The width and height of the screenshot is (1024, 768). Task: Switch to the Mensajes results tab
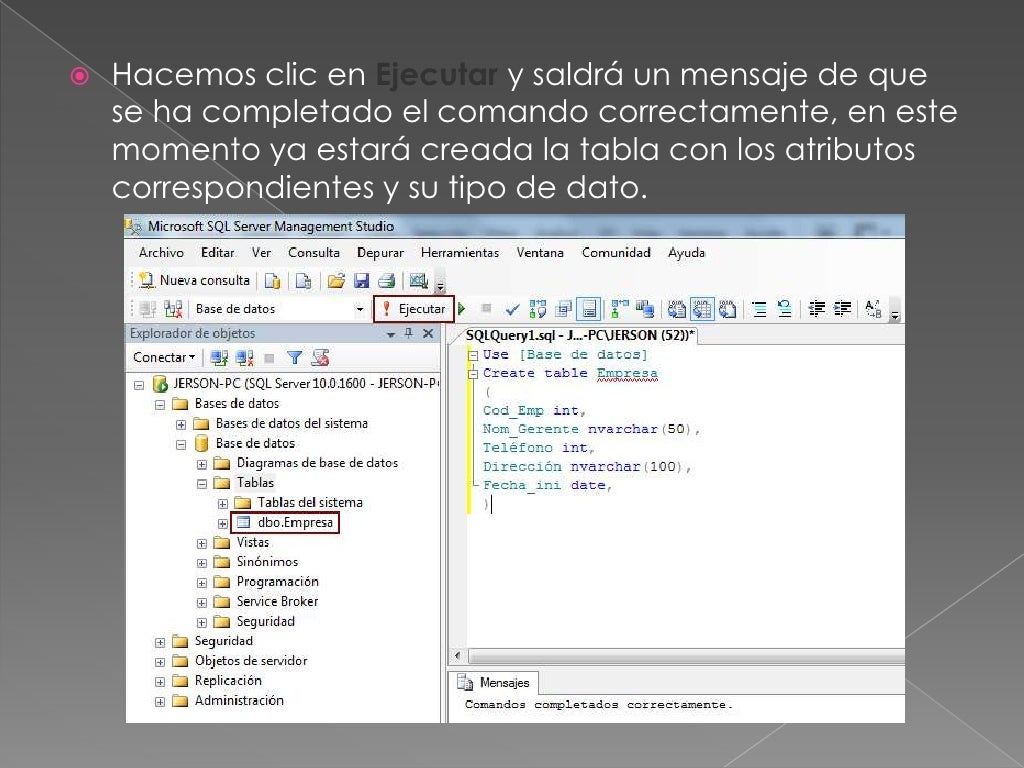(495, 683)
